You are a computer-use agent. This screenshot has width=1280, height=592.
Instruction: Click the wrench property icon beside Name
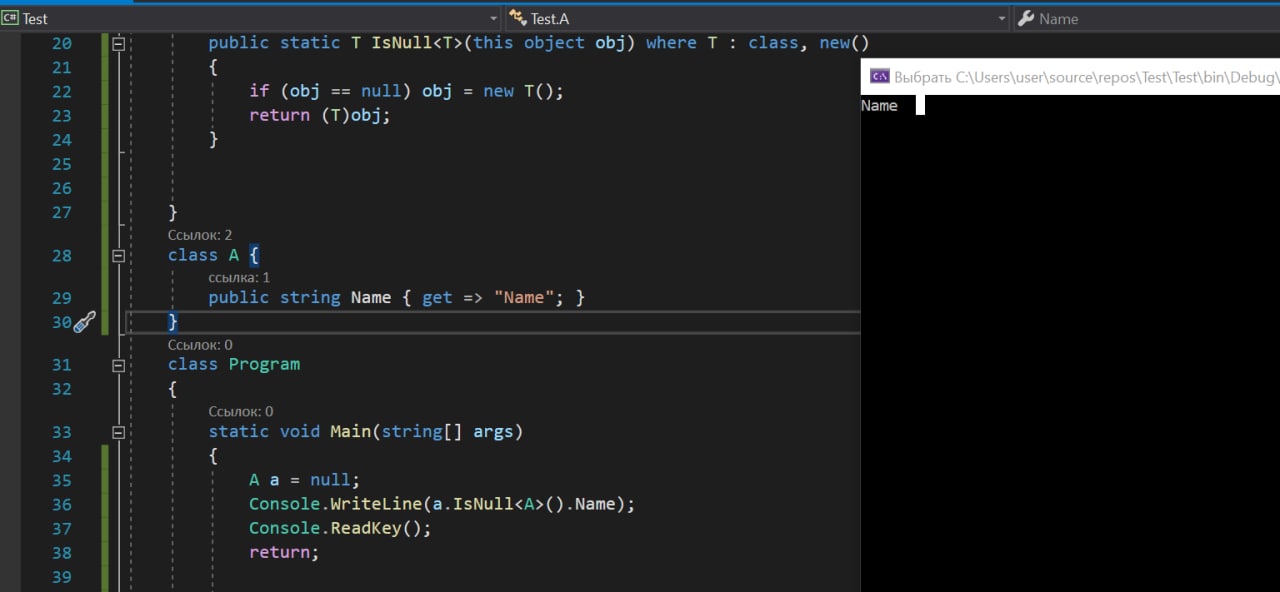point(1025,18)
